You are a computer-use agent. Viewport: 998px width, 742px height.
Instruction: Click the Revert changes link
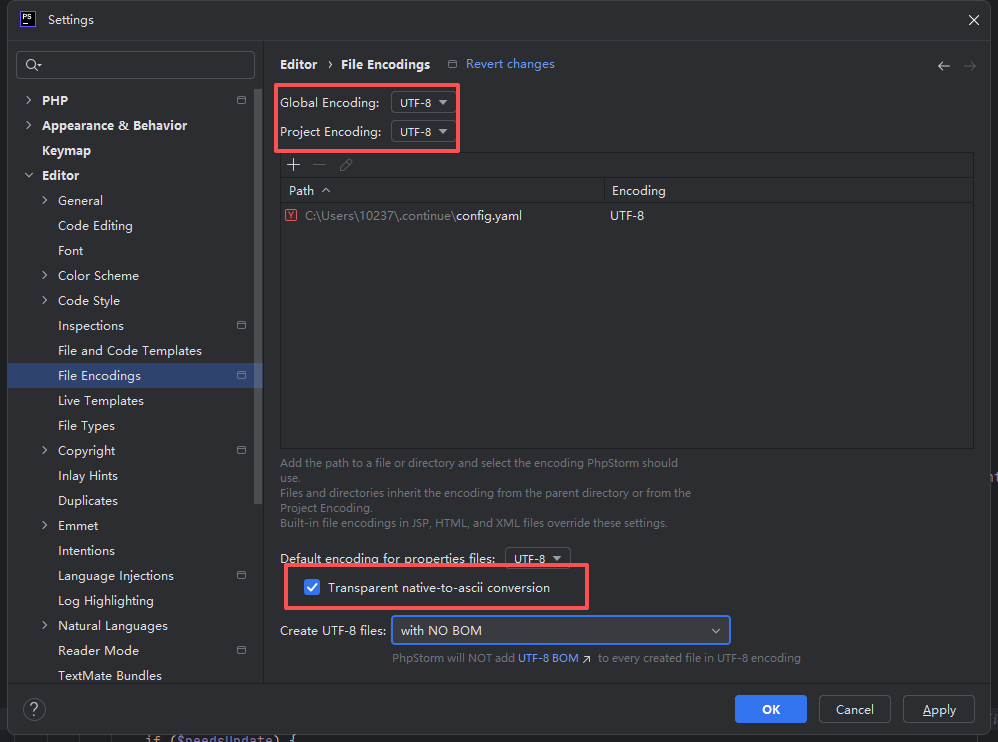[x=510, y=64]
